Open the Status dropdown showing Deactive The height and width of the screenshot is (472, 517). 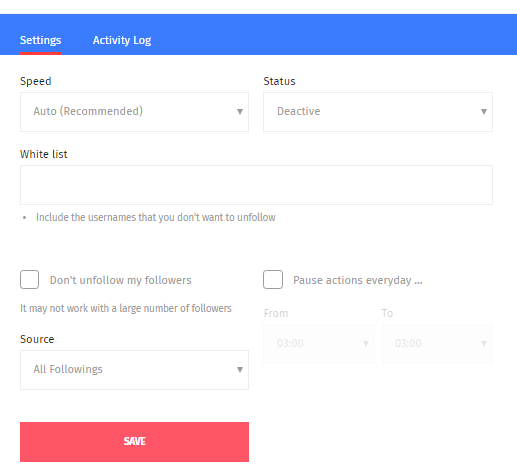click(378, 112)
